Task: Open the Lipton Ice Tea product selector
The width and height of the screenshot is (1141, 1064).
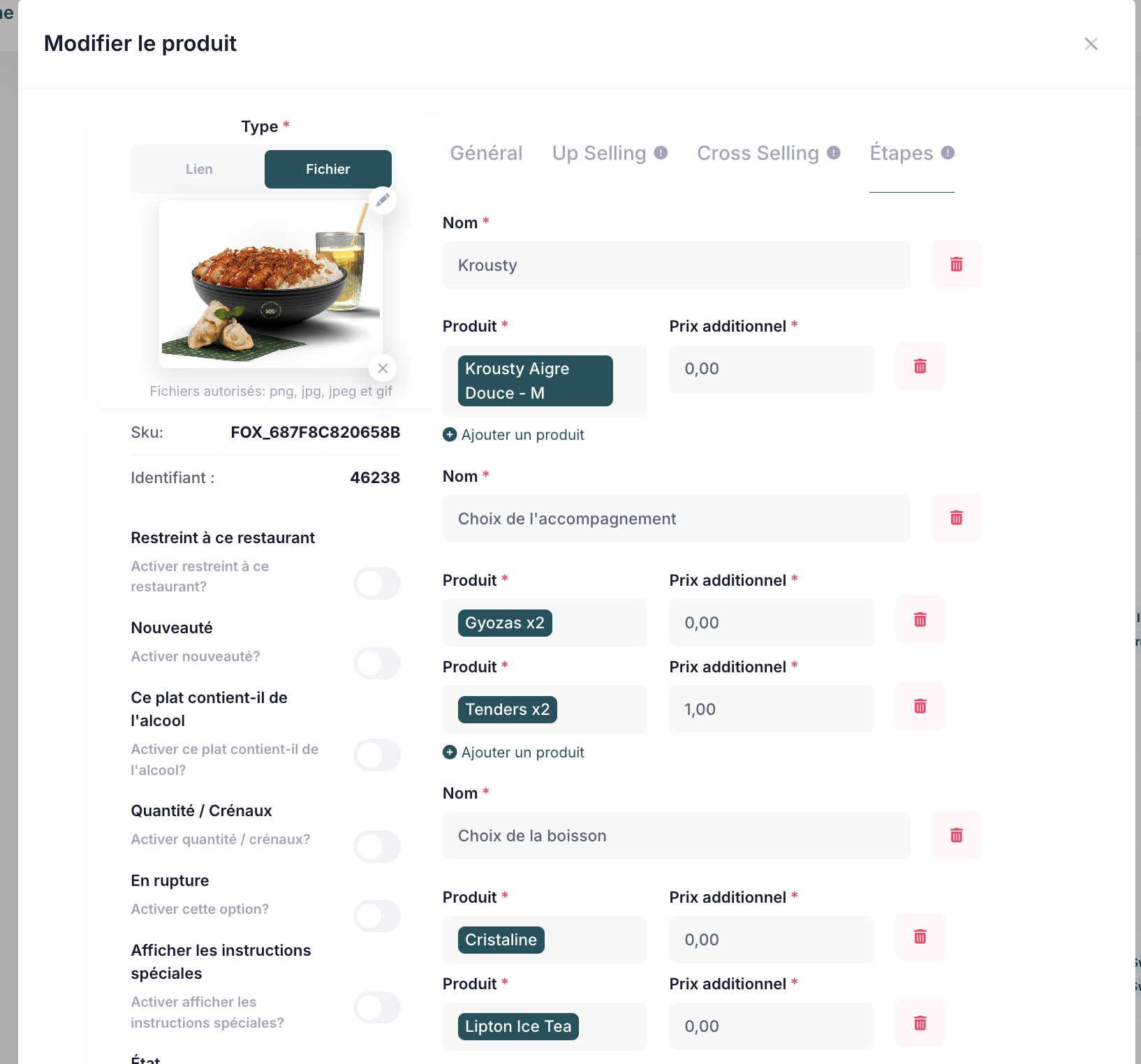Action: click(545, 1026)
